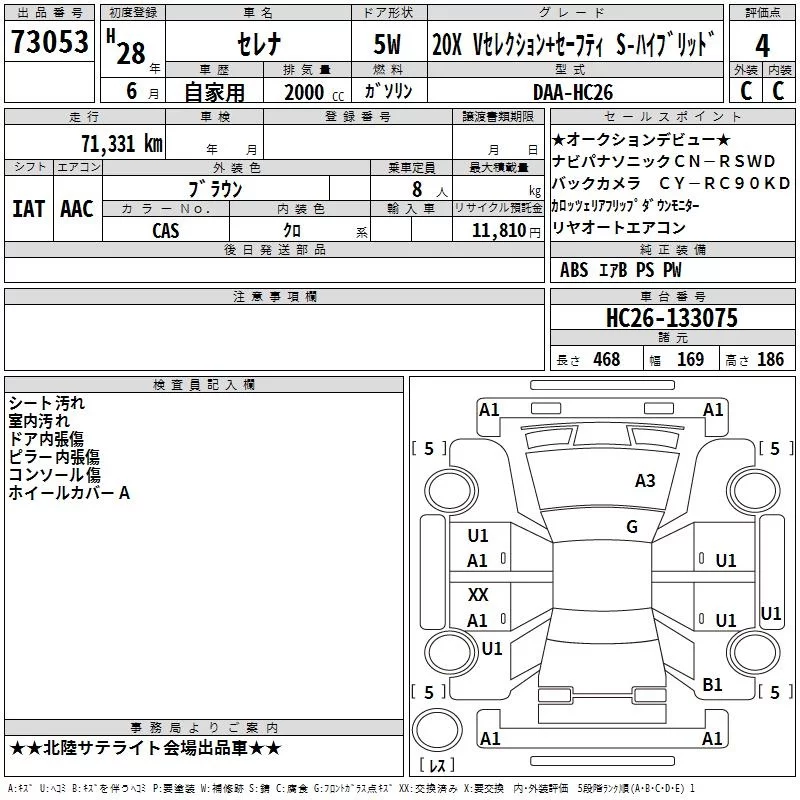Select the equipment list ABS エアB PS PW
The image size is (800, 800).
coord(620,270)
